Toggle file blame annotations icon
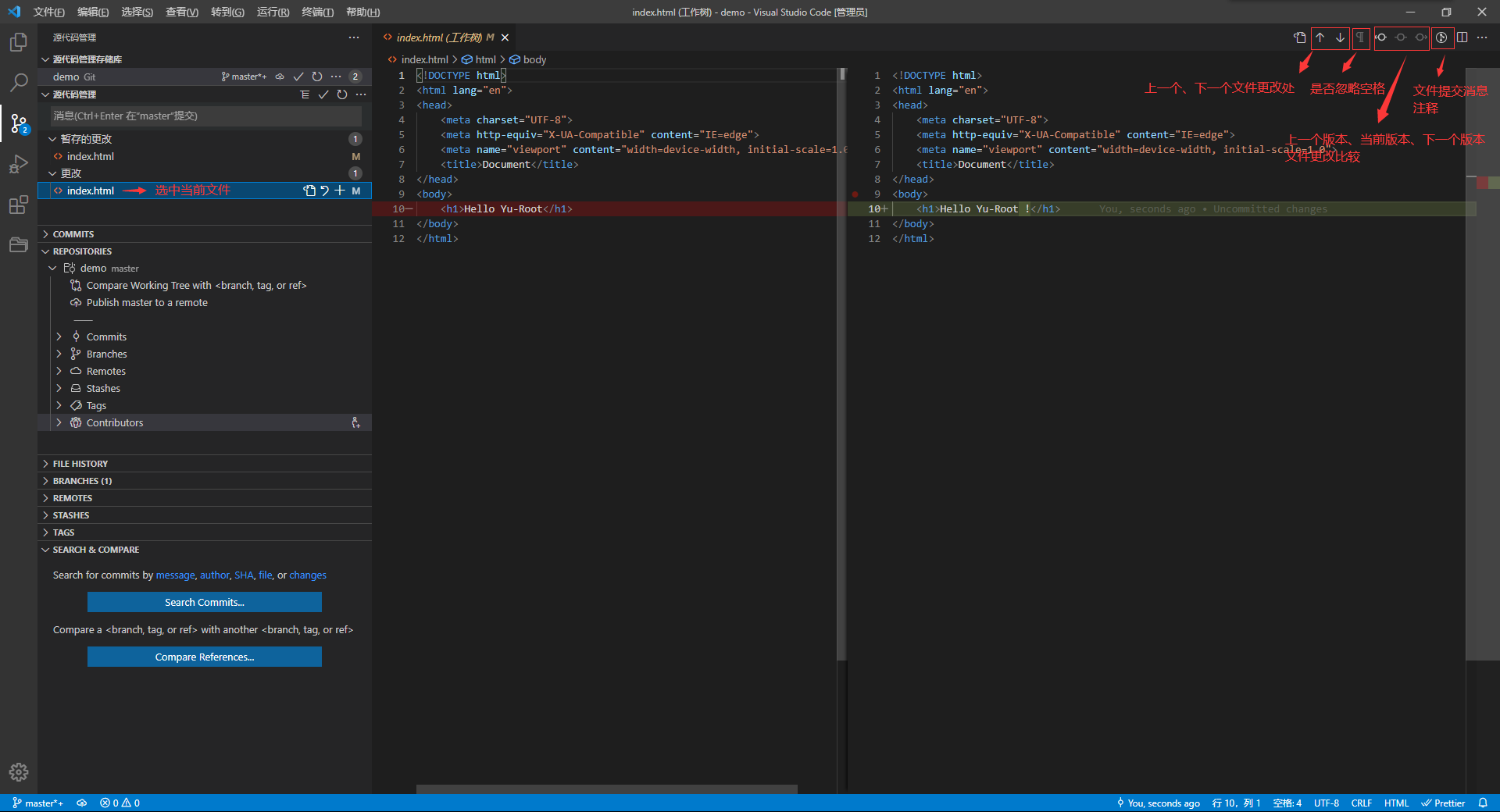This screenshot has width=1500, height=812. pyautogui.click(x=1441, y=37)
